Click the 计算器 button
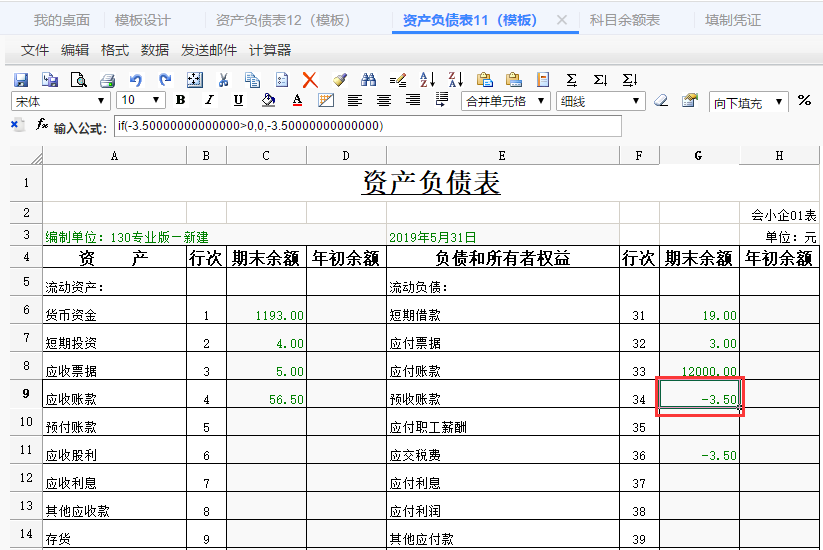 270,50
